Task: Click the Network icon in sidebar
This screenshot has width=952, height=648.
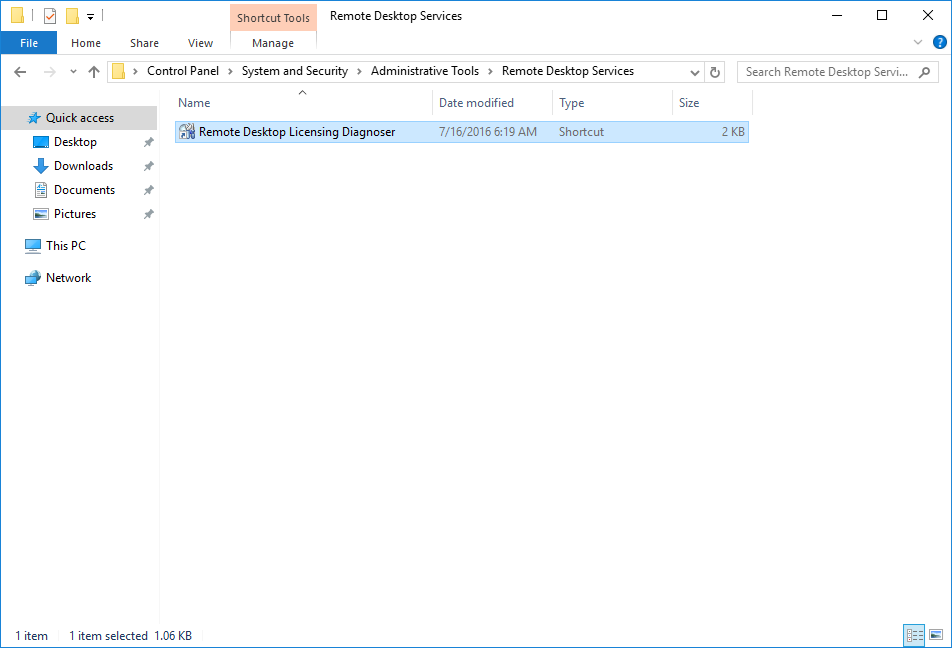Action: click(x=33, y=278)
